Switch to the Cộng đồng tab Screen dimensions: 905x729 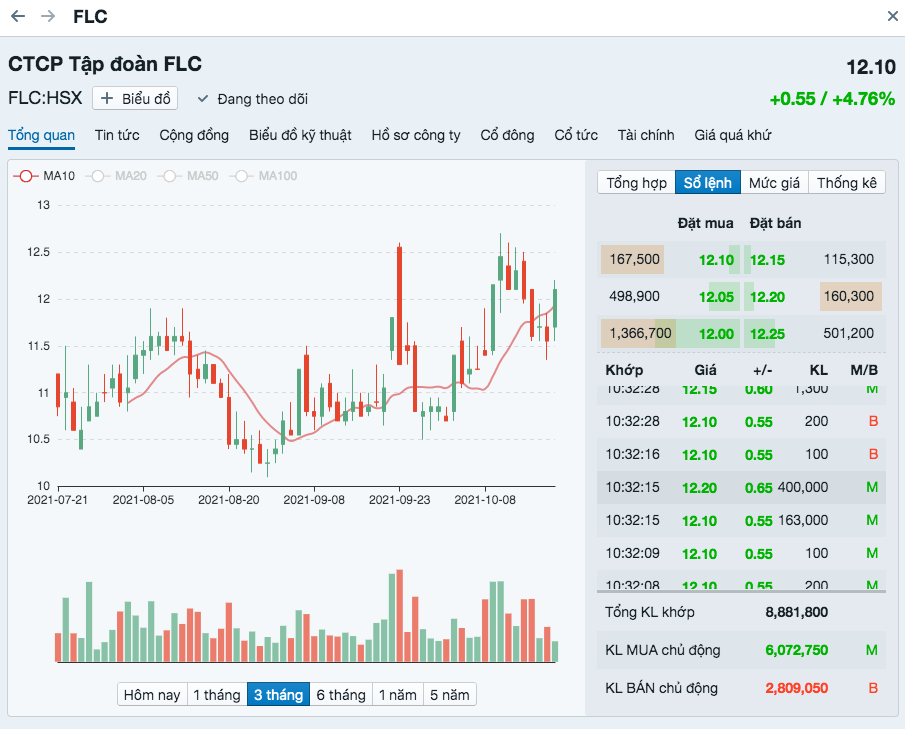pyautogui.click(x=194, y=135)
